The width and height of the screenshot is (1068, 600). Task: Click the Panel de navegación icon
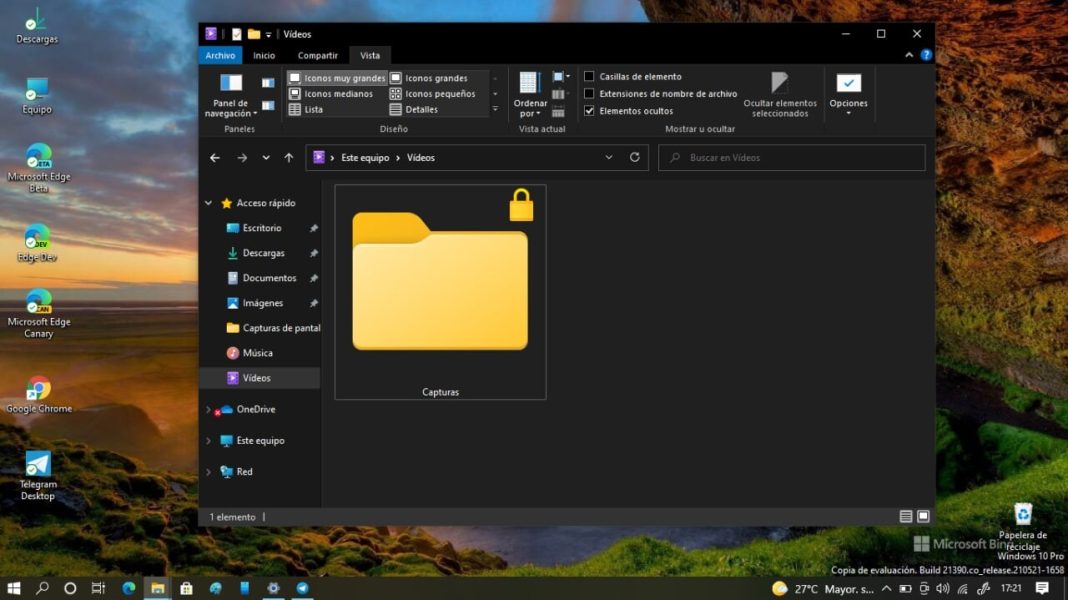point(231,84)
